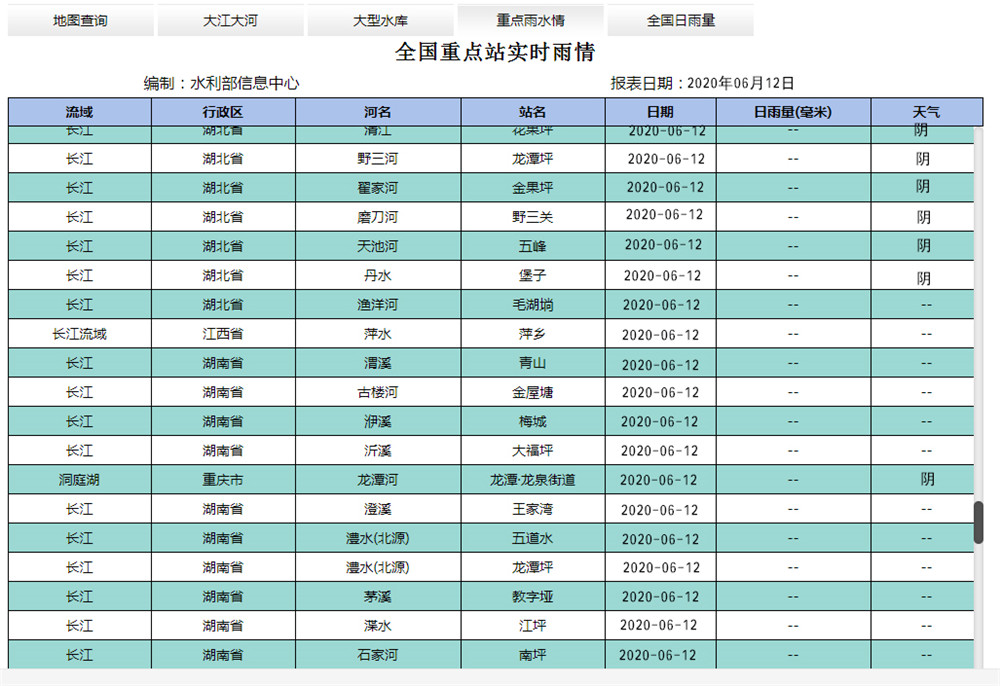The height and width of the screenshot is (686, 1000).
Task: Click the 长江流域 basin cell
Action: coord(80,334)
